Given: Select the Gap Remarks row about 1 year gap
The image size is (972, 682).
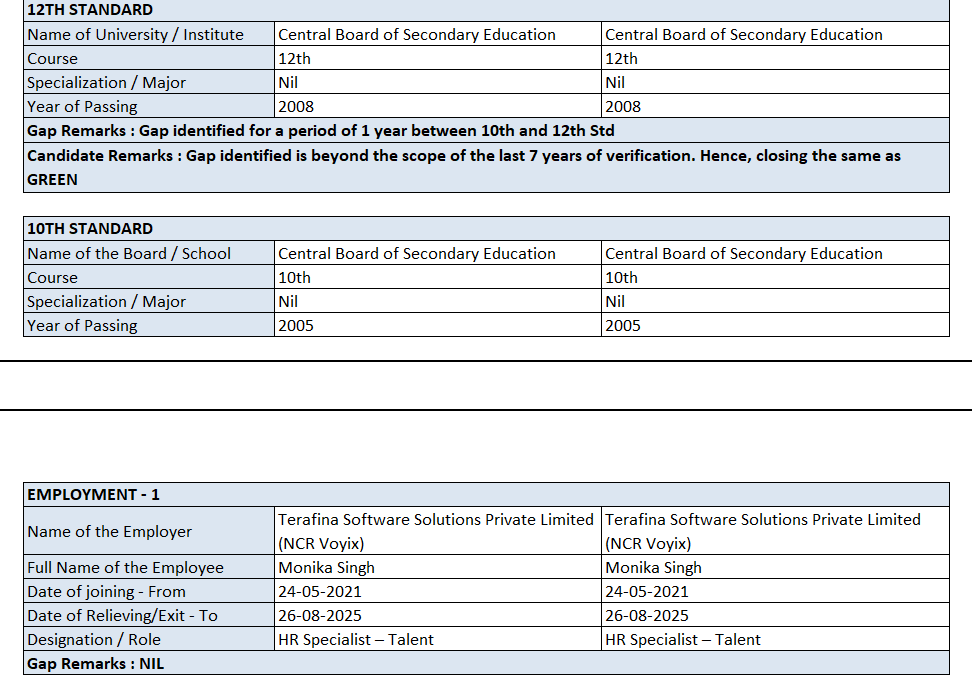Looking at the screenshot, I should (320, 130).
